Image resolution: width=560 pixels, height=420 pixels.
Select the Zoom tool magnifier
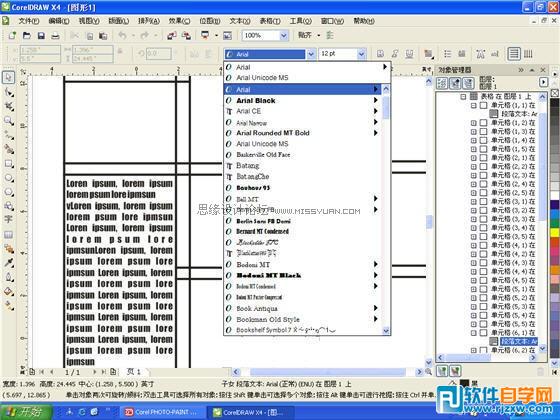point(9,121)
